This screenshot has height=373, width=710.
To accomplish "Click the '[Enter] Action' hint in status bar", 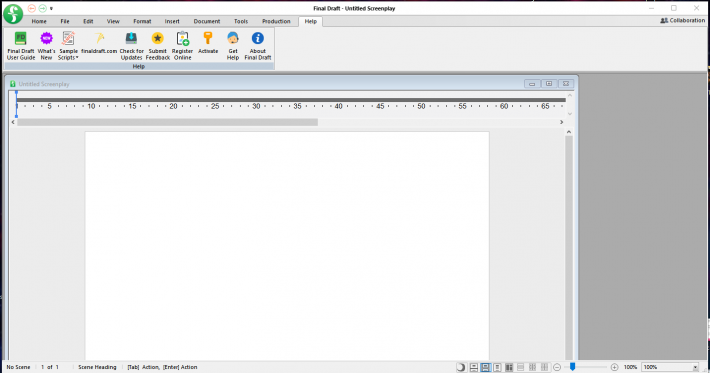I will [x=180, y=367].
